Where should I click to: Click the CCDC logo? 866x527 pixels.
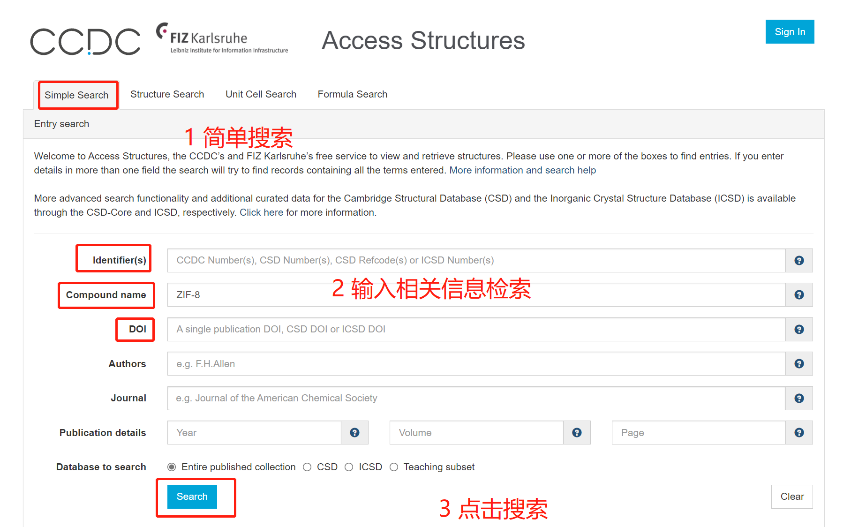coord(85,41)
